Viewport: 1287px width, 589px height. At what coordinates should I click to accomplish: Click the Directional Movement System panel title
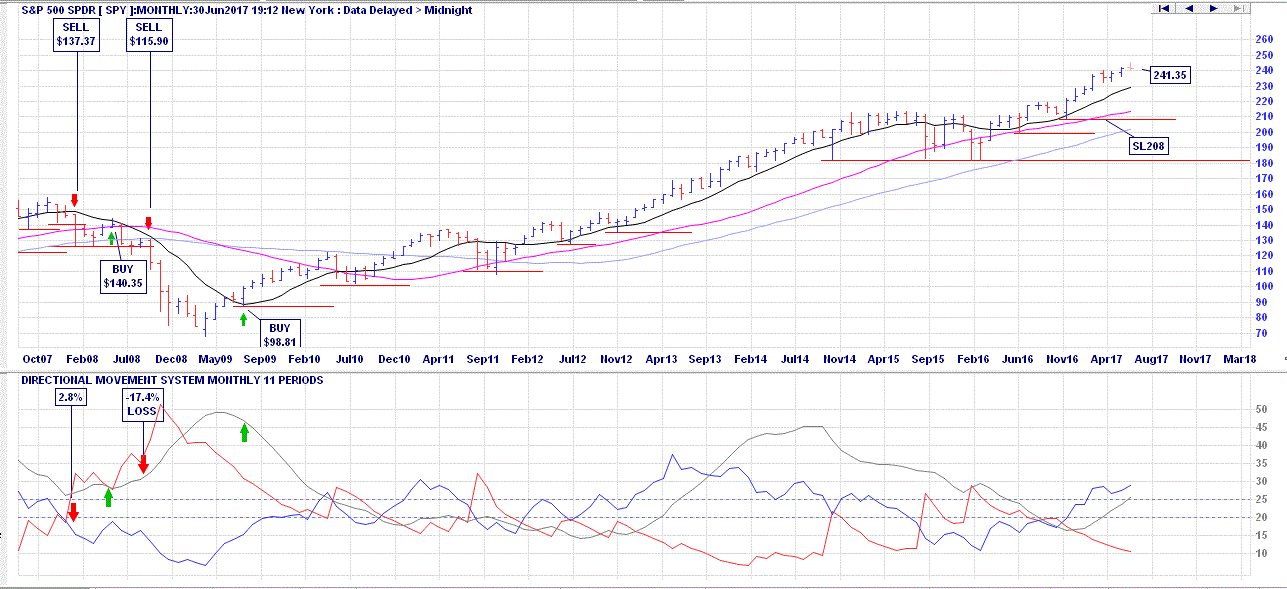coord(172,380)
